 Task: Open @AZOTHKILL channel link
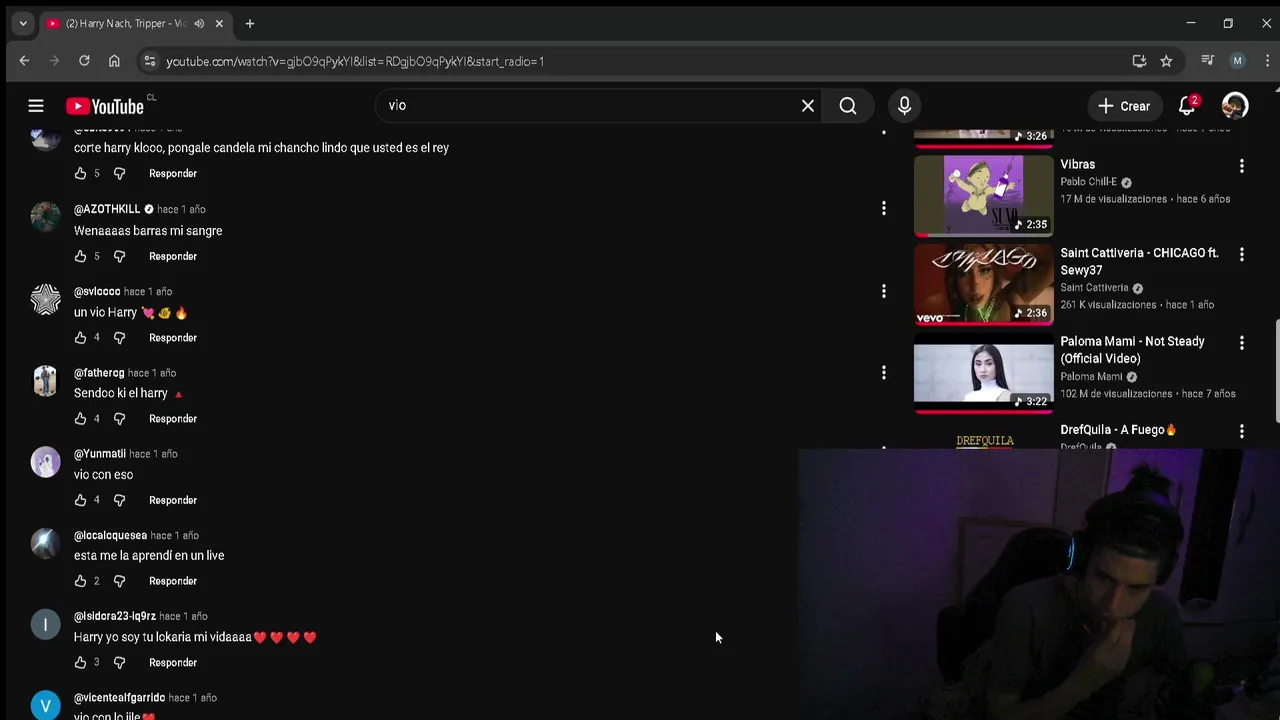click(107, 209)
